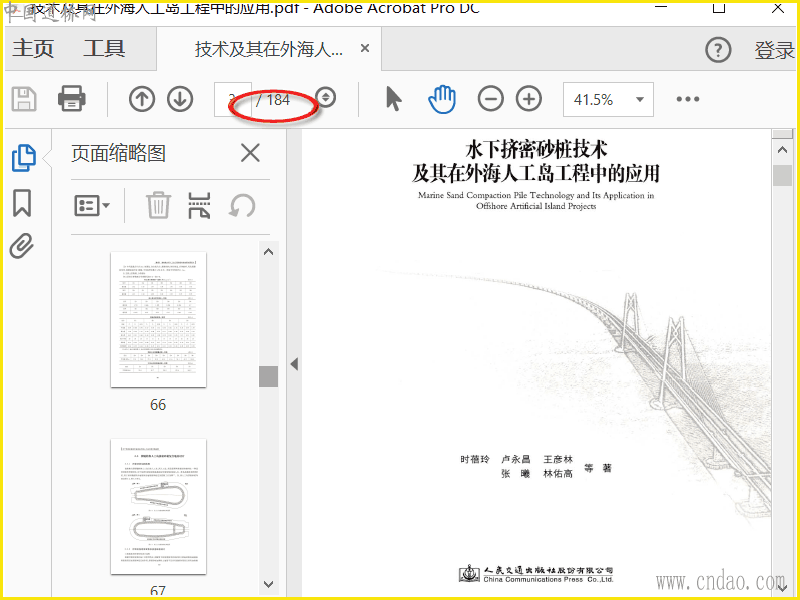Click the thumbnail panel scrollbar handle

pos(268,377)
